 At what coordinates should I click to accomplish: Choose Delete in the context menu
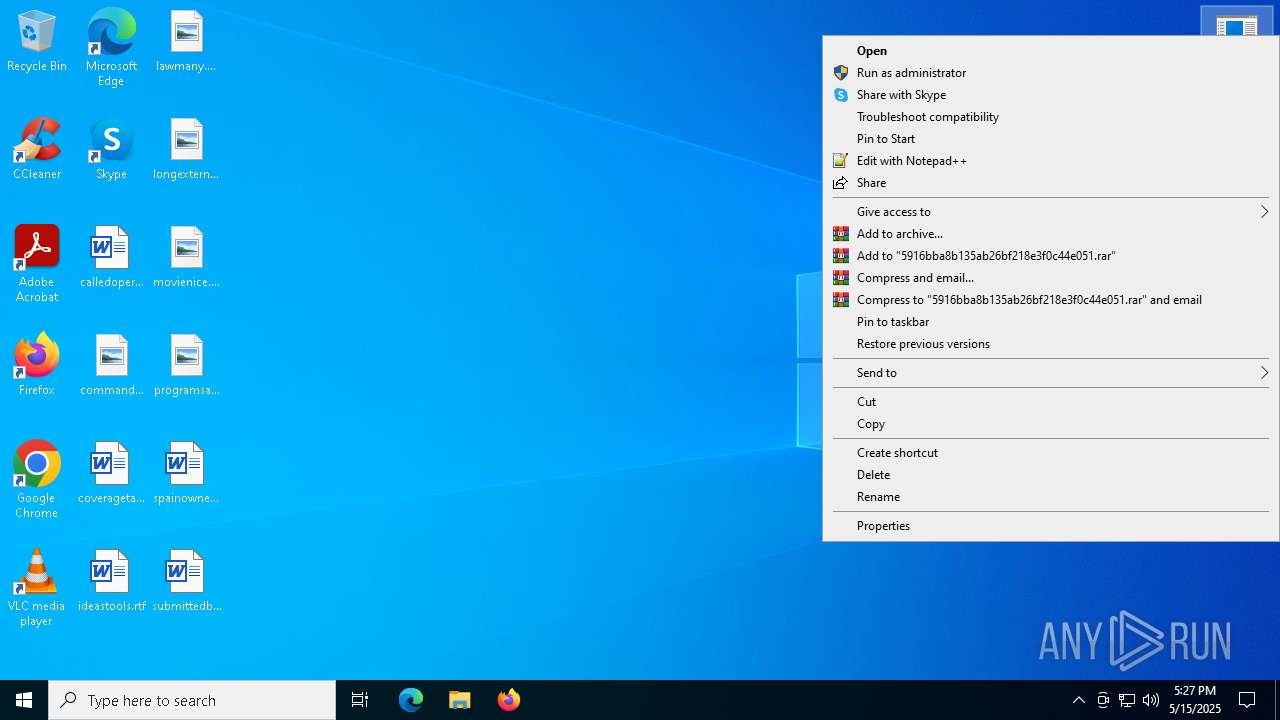1050,475
